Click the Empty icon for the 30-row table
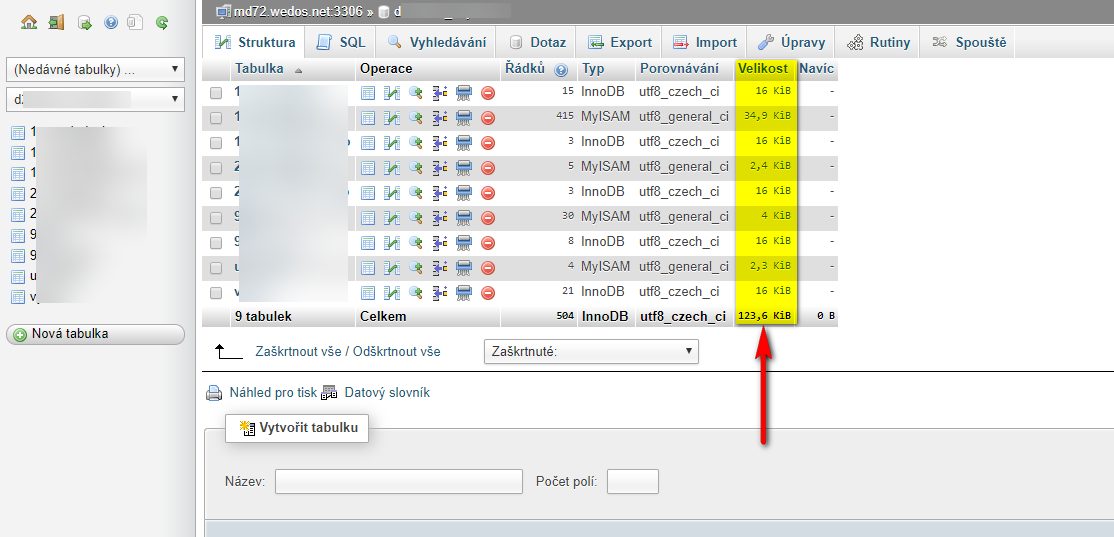 pyautogui.click(x=463, y=218)
